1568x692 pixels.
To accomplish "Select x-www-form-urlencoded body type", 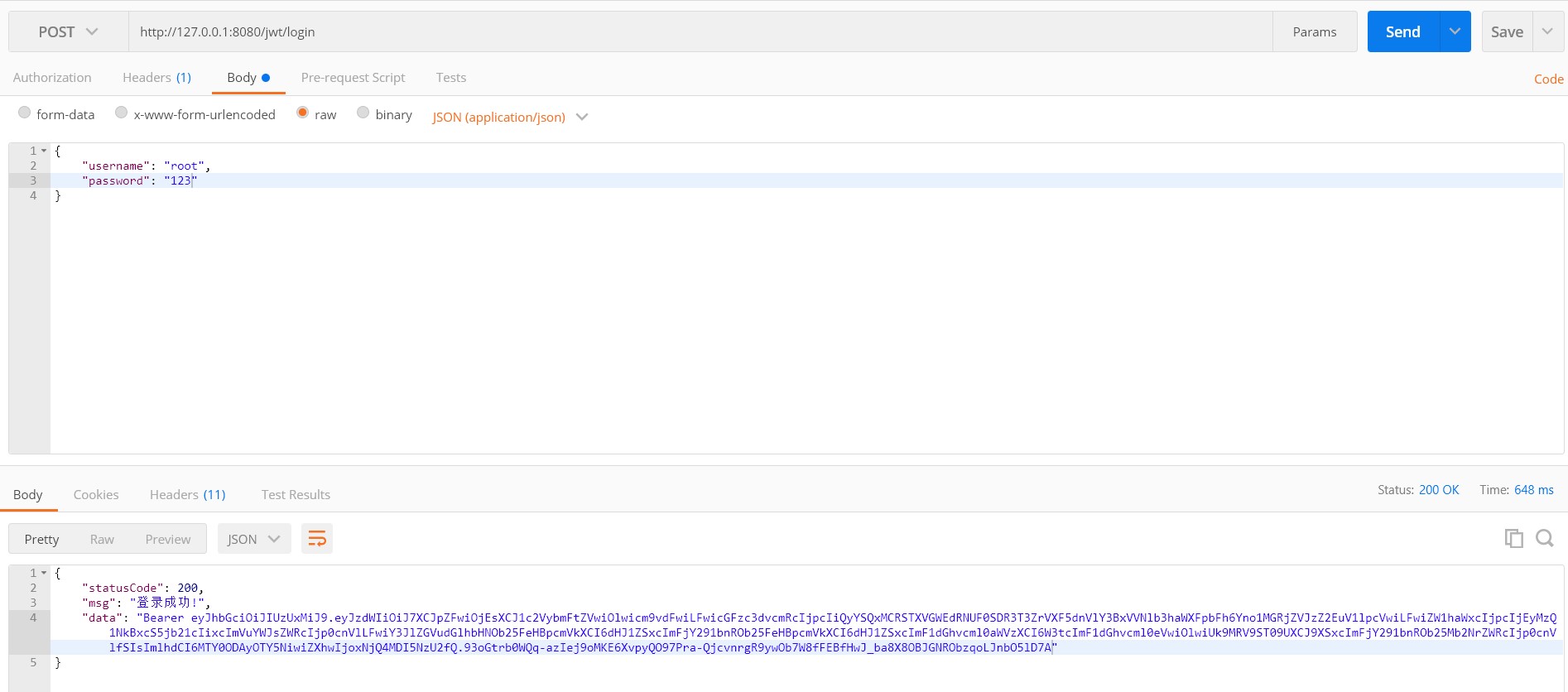I will coord(122,113).
